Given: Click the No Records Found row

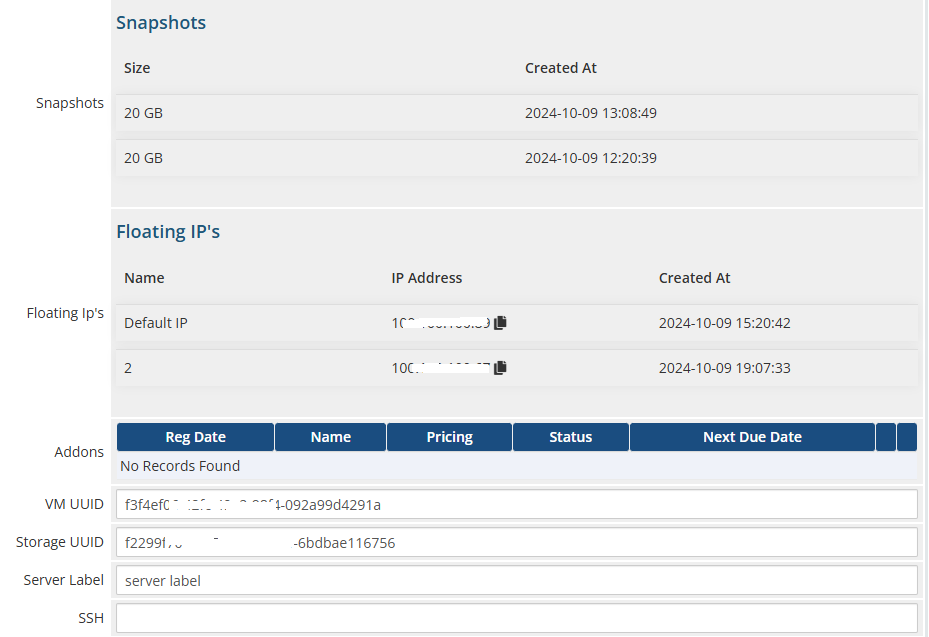Looking at the screenshot, I should tap(180, 466).
